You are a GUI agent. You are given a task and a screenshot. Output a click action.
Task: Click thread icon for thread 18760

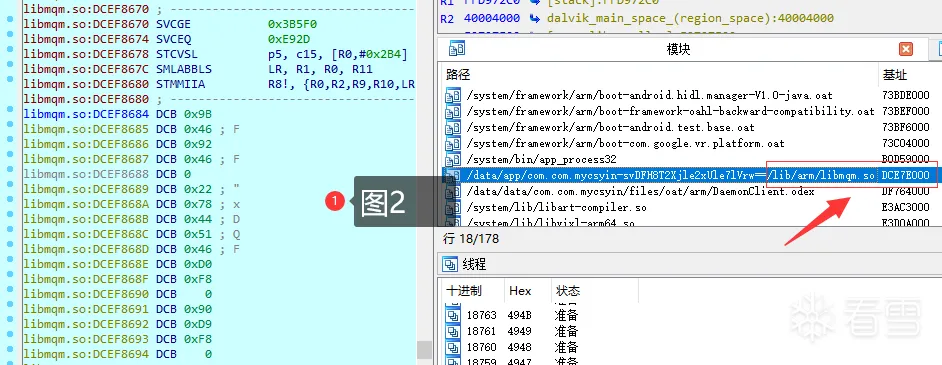coord(452,347)
